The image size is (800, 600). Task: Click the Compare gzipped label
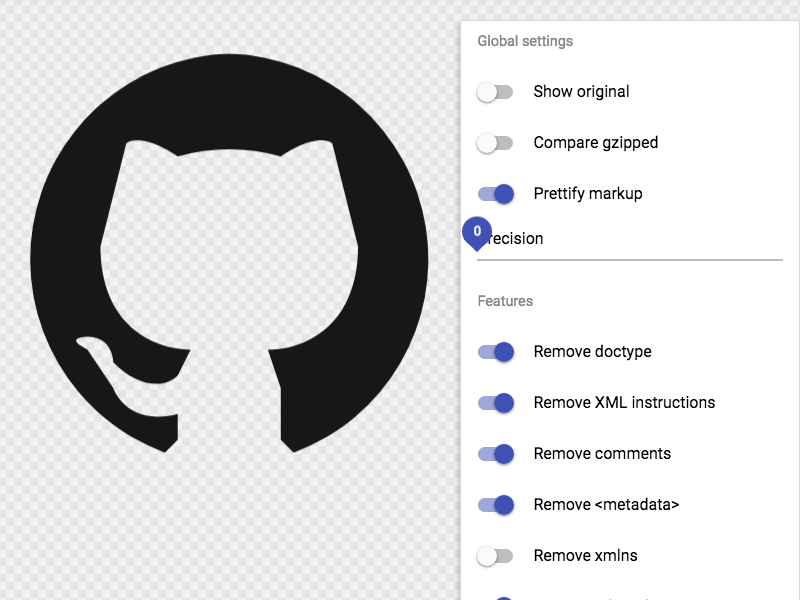click(594, 142)
